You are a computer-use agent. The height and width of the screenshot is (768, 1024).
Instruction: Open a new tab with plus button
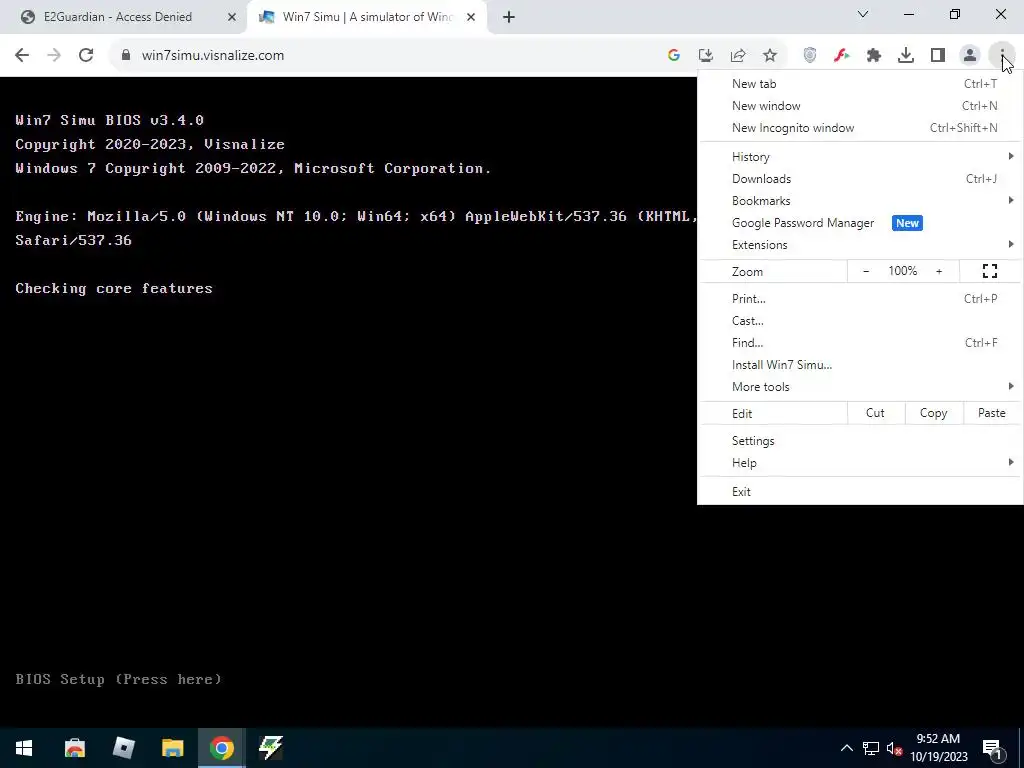509,17
